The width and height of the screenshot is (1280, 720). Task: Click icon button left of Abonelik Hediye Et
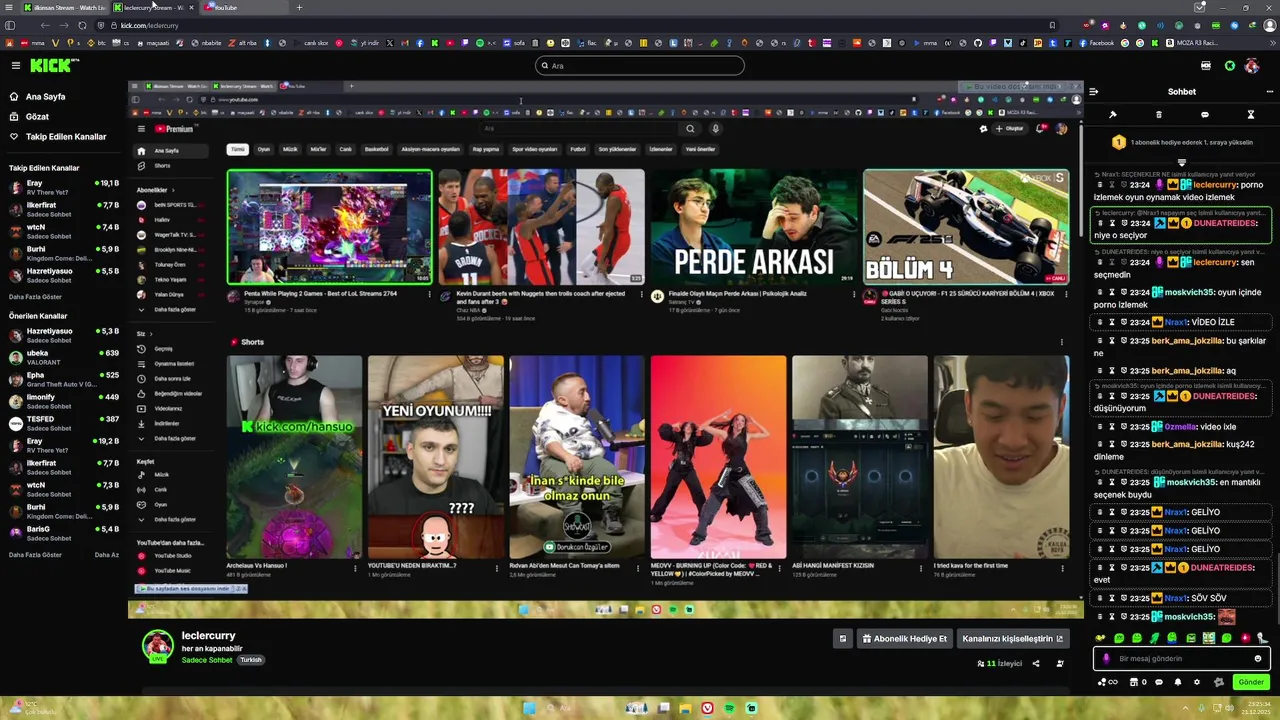[842, 639]
